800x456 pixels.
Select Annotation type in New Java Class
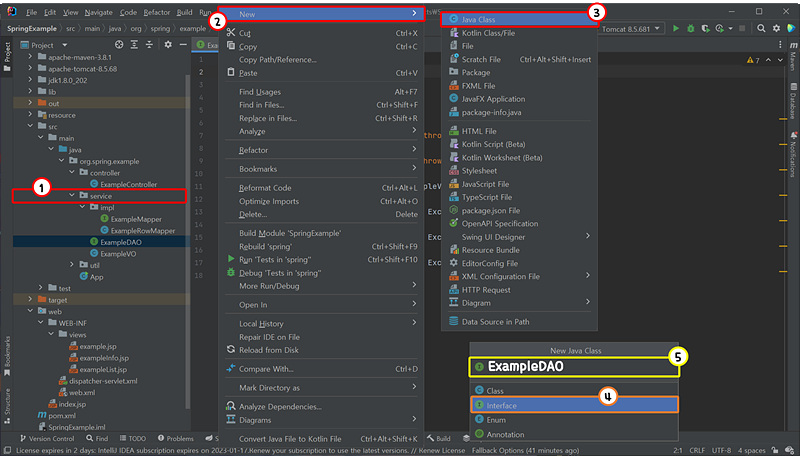pos(574,435)
